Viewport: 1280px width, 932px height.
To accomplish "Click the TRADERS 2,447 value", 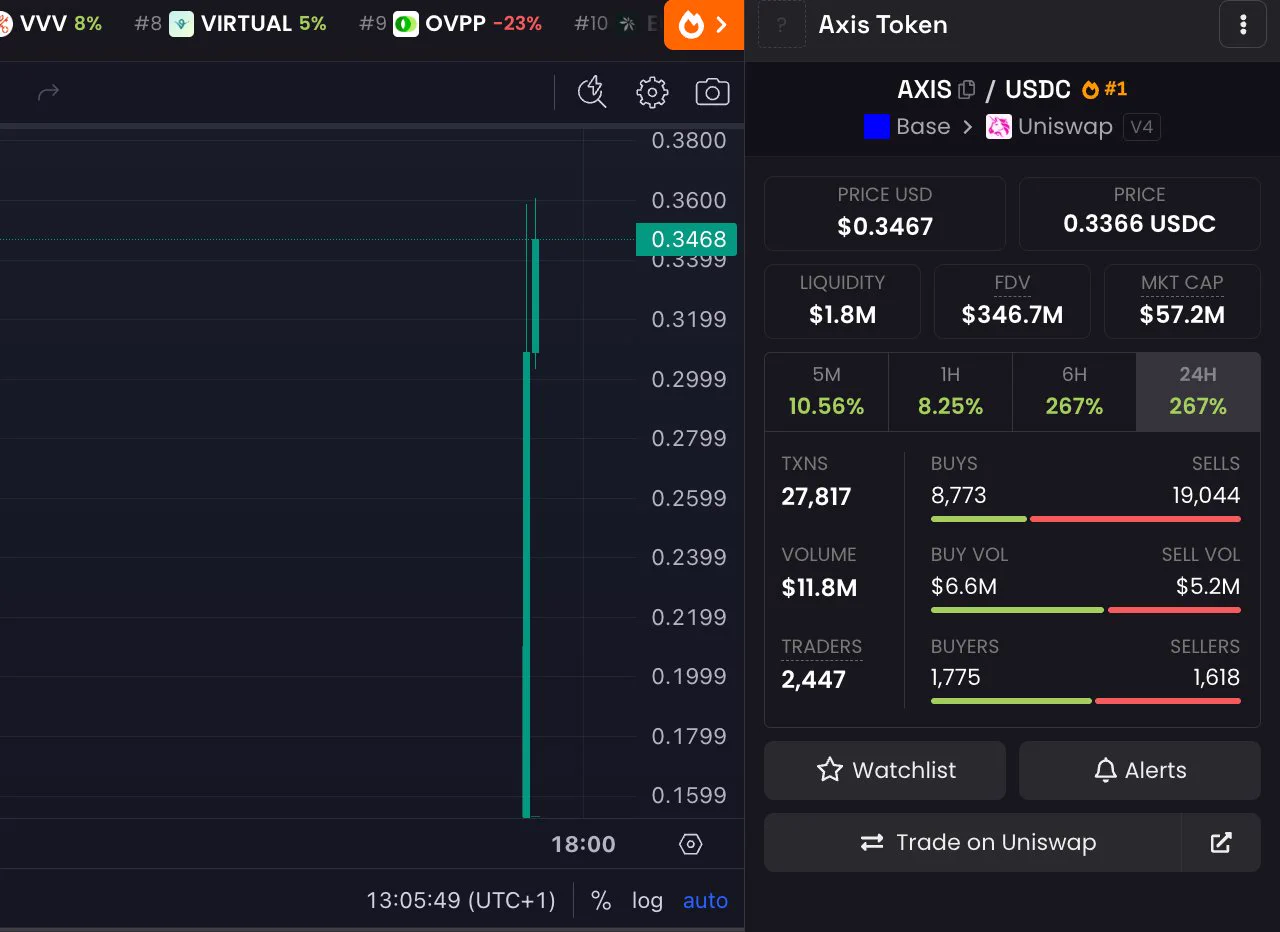I will (813, 680).
